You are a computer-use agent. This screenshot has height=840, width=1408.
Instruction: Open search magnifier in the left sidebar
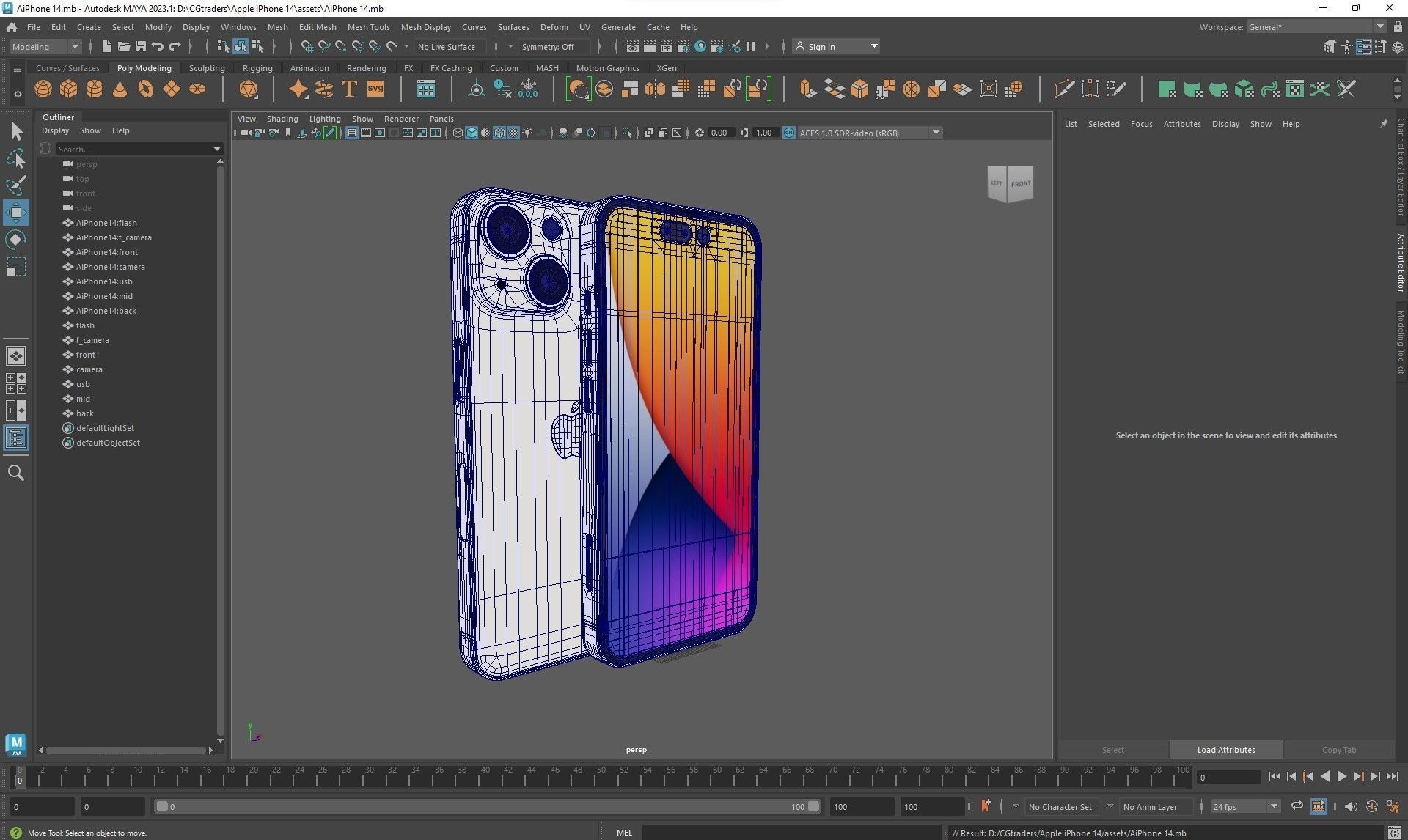[x=16, y=473]
